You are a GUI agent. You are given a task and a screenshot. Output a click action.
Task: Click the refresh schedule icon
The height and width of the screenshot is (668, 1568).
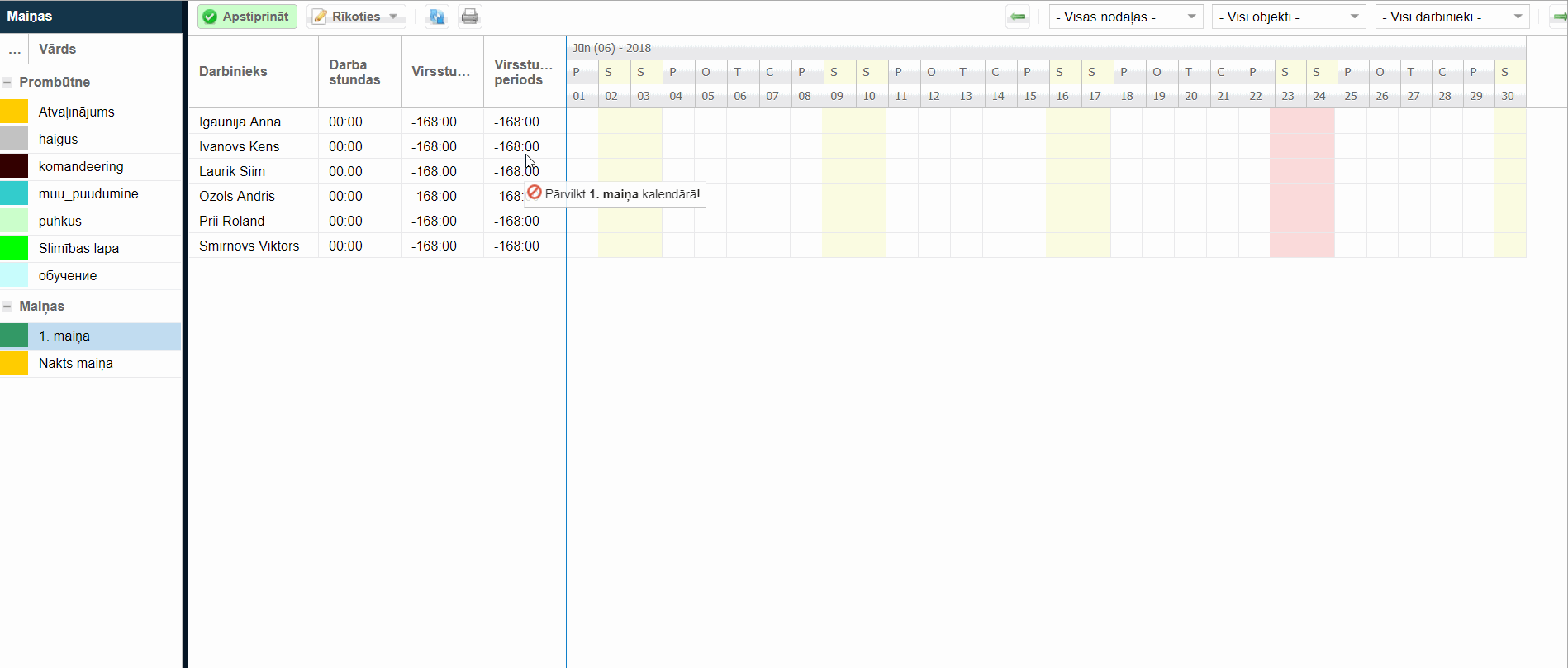coord(436,17)
